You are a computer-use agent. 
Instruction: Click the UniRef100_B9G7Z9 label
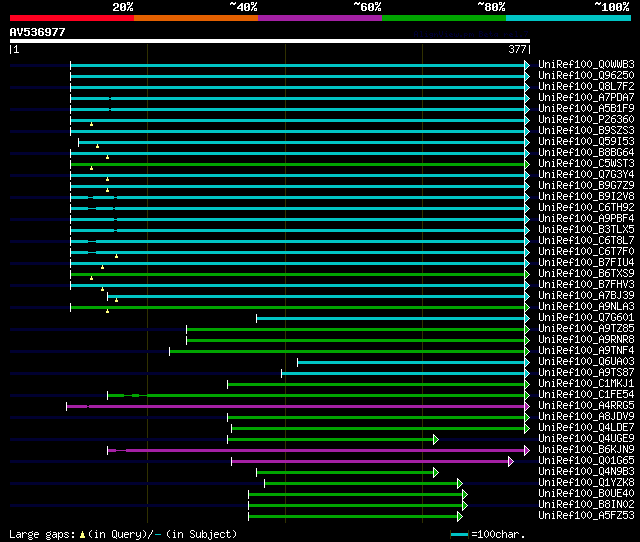pyautogui.click(x=586, y=186)
